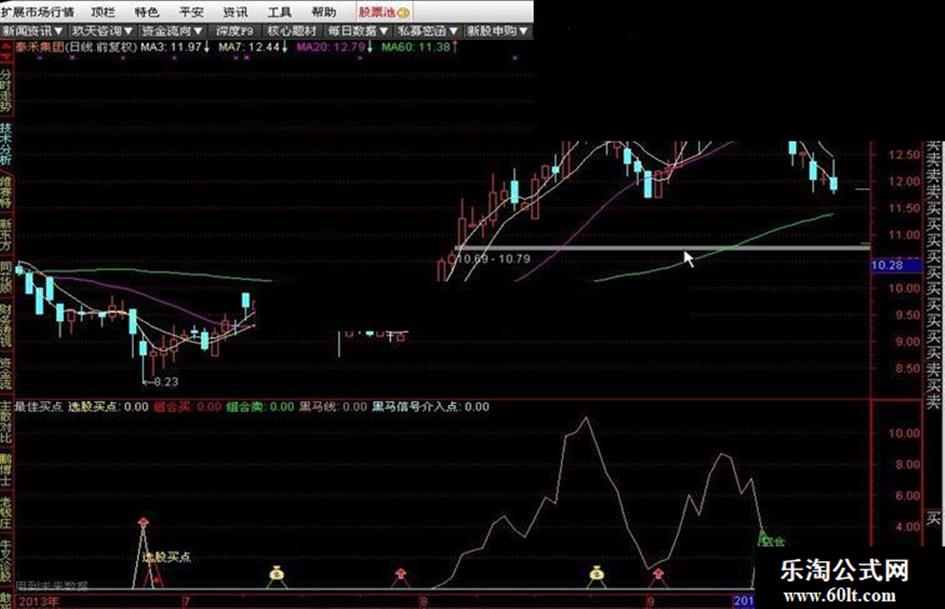The image size is (945, 609).
Task: Expand the 资金流向 dropdown
Action: point(171,30)
